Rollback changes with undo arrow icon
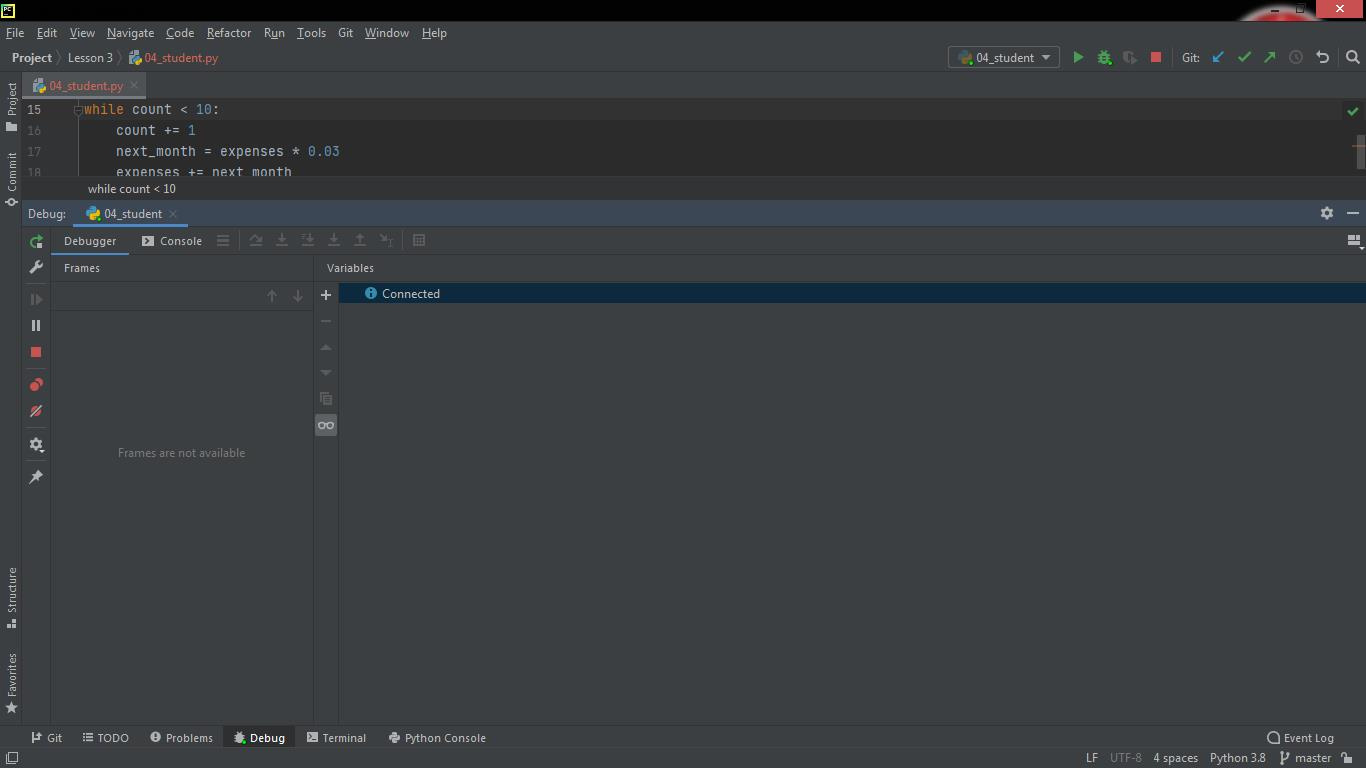This screenshot has height=768, width=1366. [x=1322, y=58]
